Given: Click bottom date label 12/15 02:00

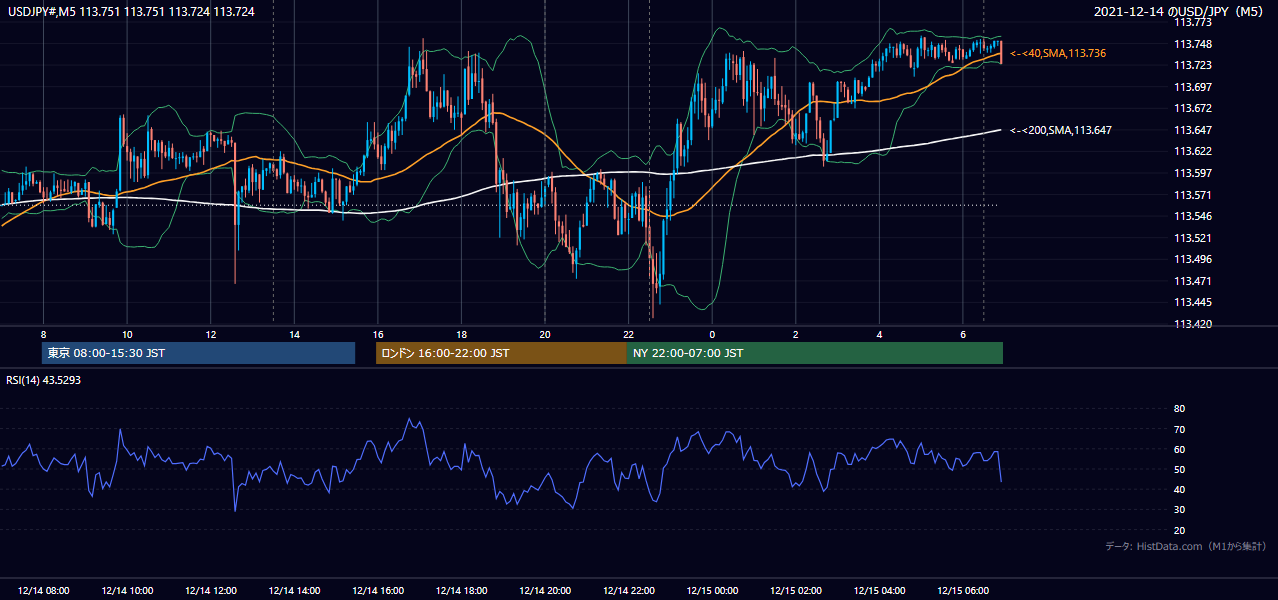Looking at the screenshot, I should tap(796, 591).
